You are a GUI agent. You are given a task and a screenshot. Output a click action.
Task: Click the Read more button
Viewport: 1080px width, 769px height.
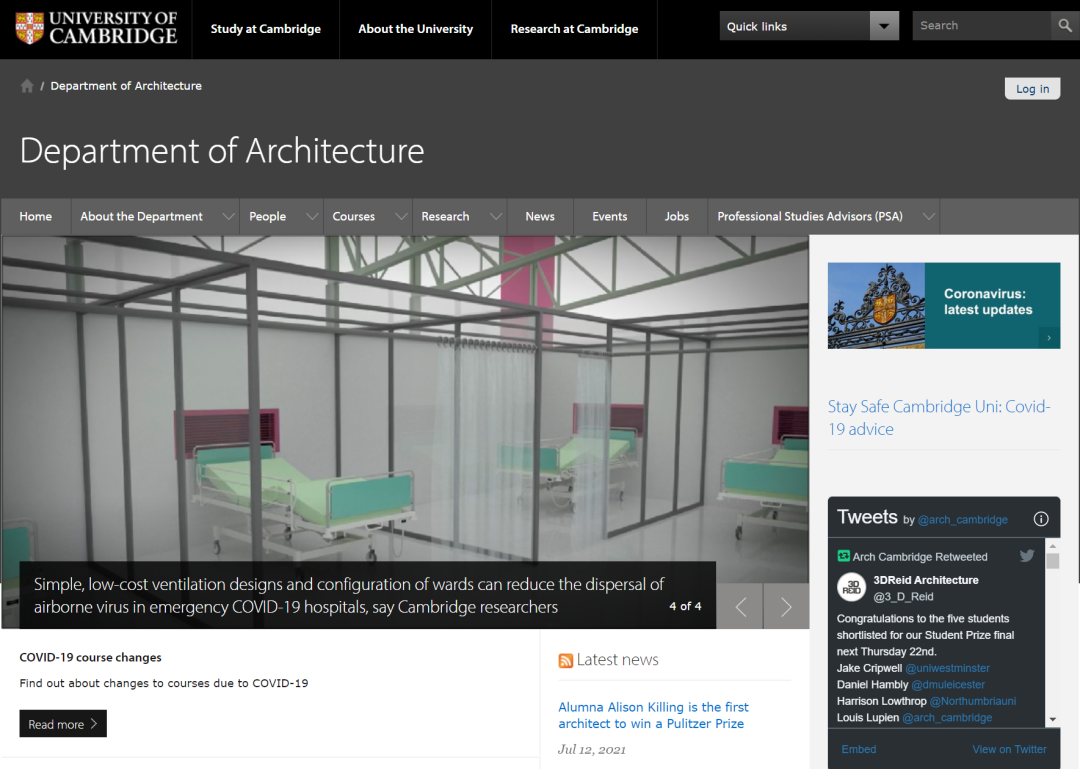(x=63, y=724)
